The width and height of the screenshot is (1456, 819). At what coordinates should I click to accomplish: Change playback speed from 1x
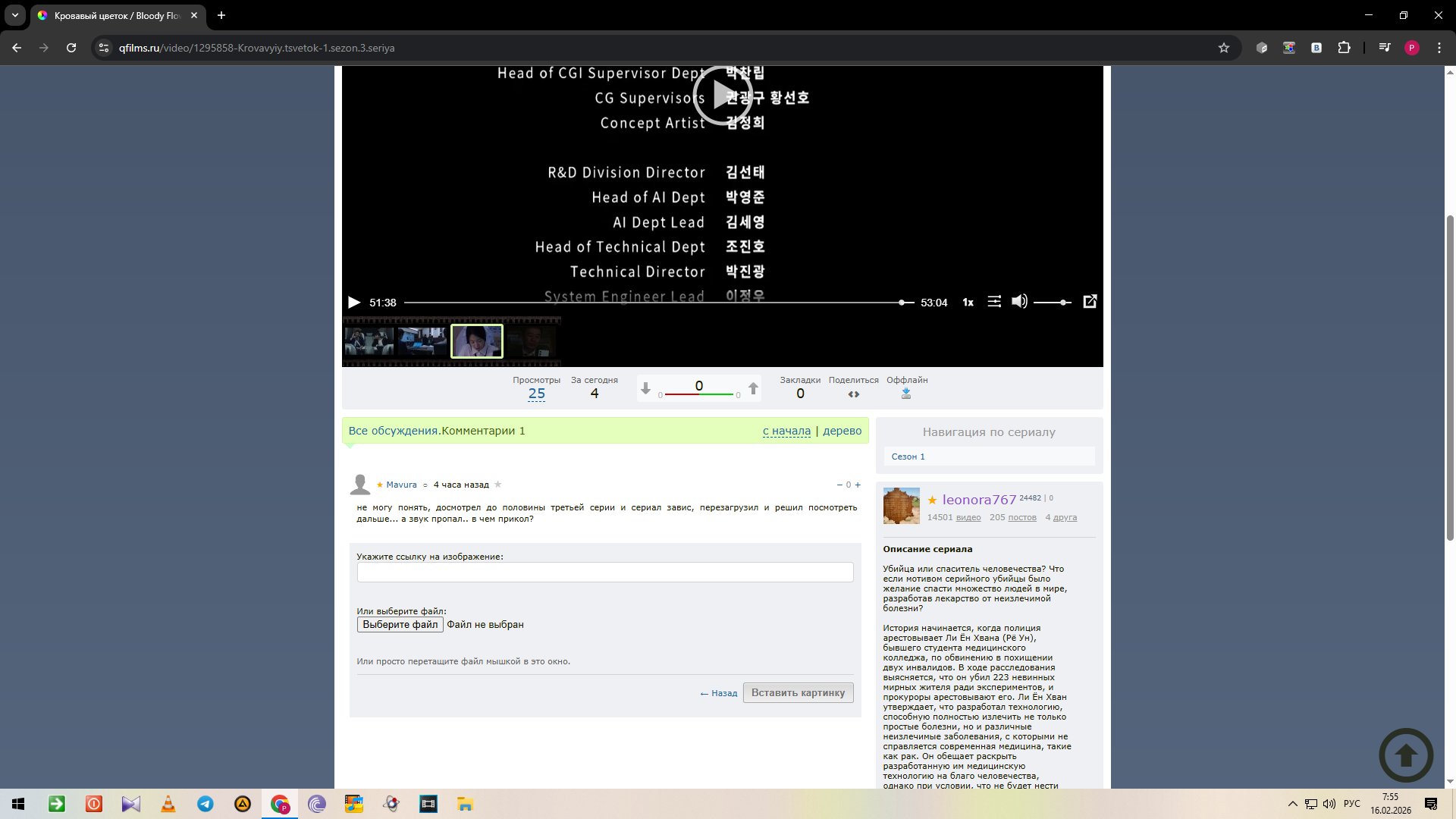968,303
